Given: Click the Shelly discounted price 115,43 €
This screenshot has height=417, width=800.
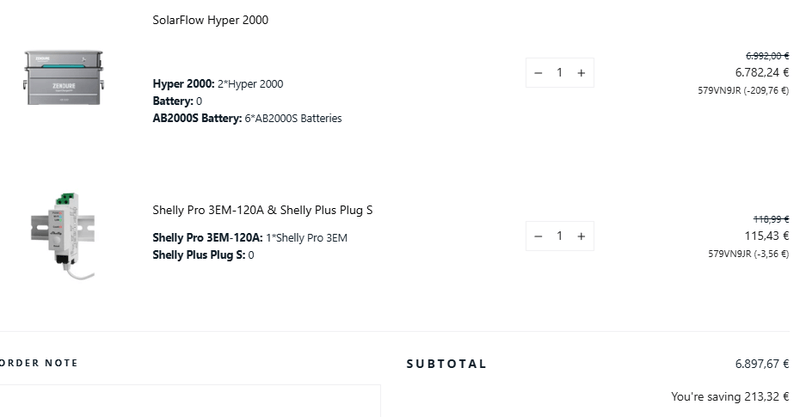Looking at the screenshot, I should (x=767, y=236).
